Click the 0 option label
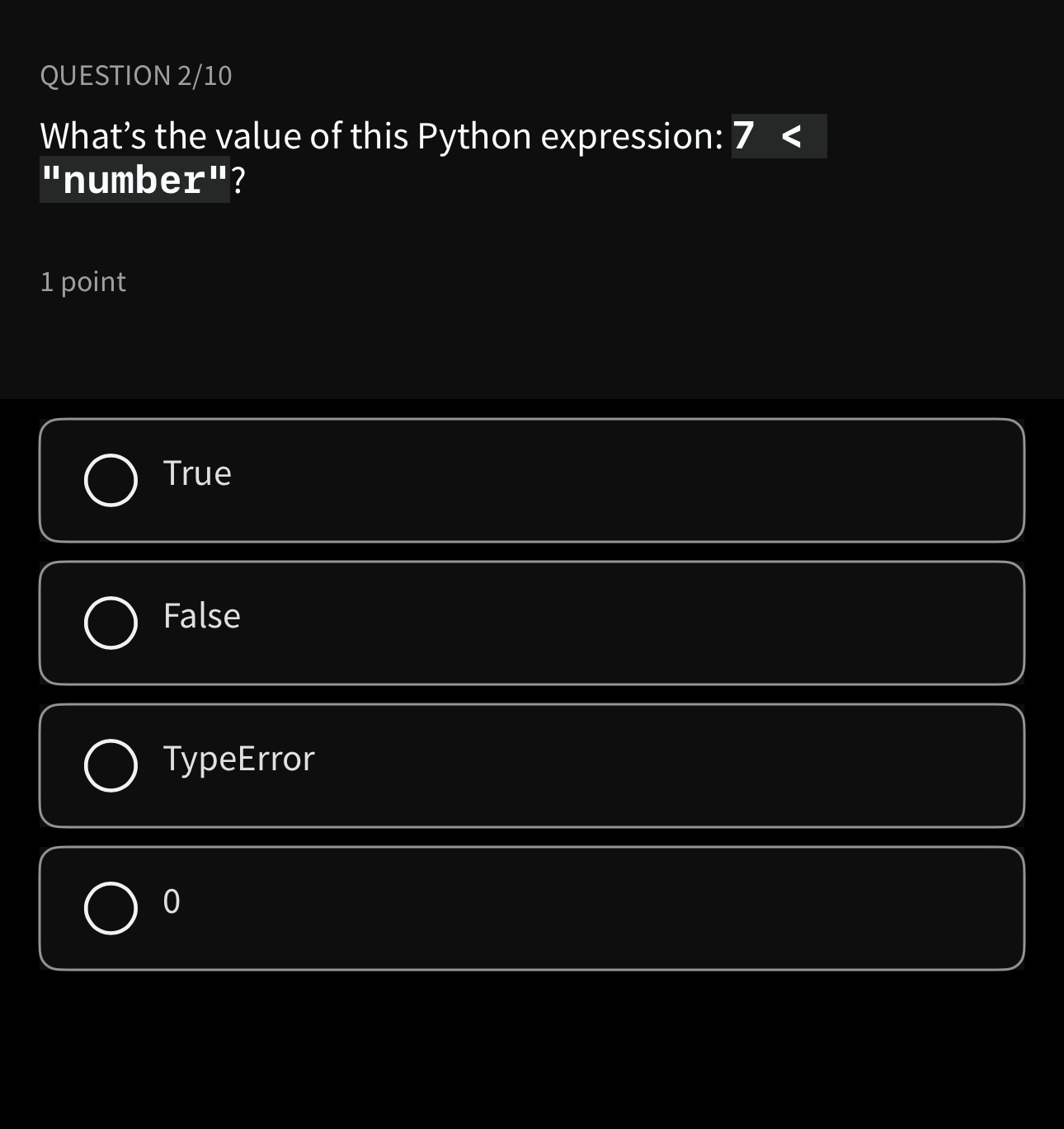Screen dimensions: 1064x1129 tap(172, 901)
